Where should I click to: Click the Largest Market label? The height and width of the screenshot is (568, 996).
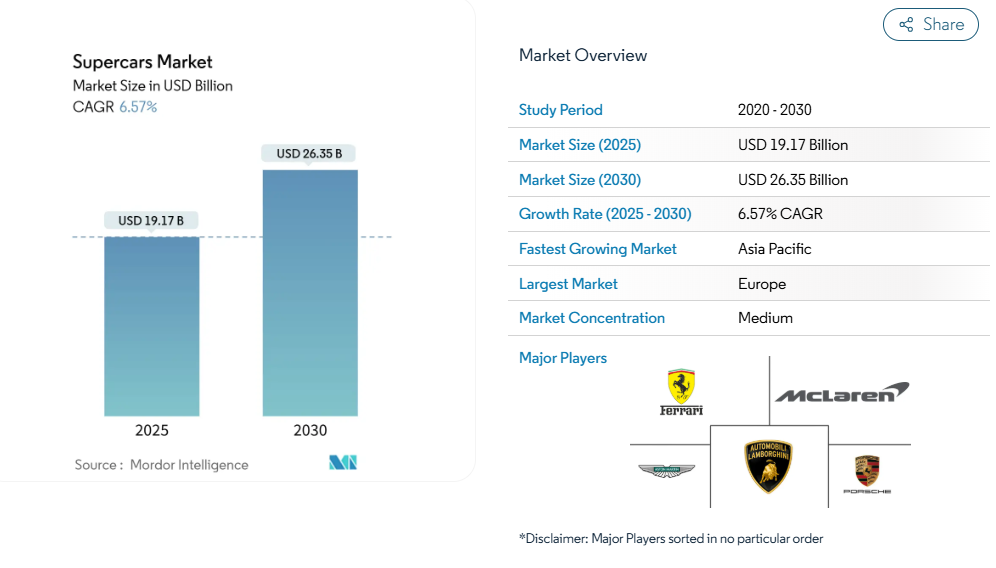[x=568, y=284]
